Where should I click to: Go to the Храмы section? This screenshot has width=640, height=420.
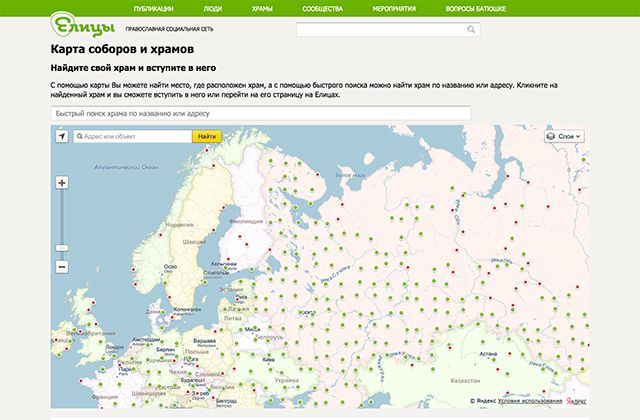click(262, 8)
